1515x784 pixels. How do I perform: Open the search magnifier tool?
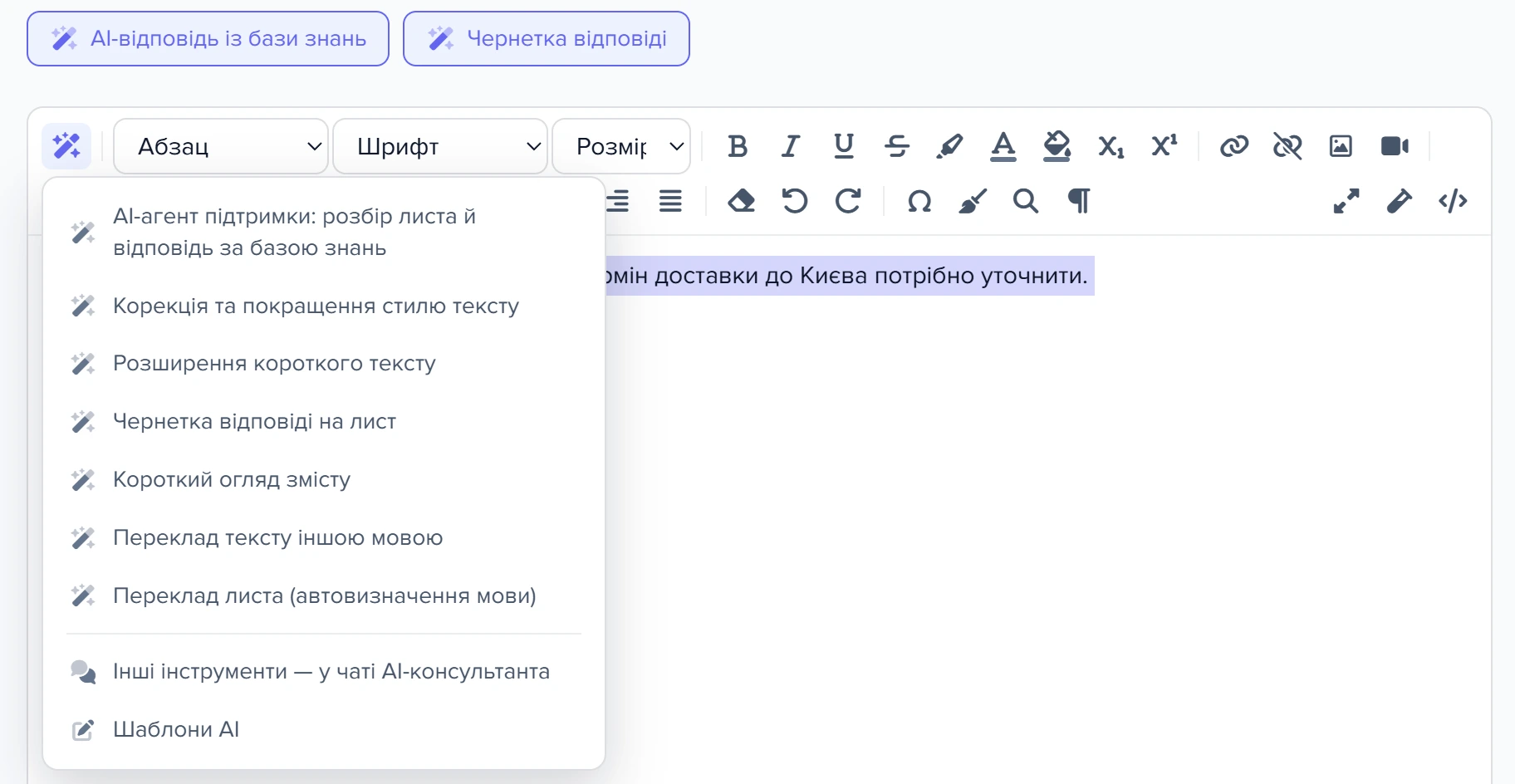pos(1026,201)
